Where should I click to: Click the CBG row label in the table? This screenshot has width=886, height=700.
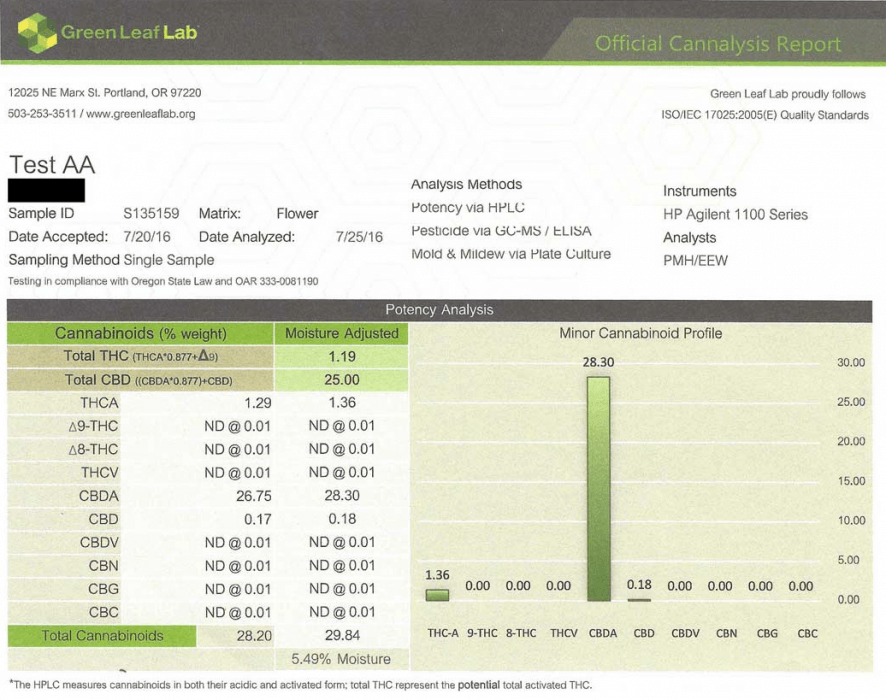pyautogui.click(x=103, y=589)
